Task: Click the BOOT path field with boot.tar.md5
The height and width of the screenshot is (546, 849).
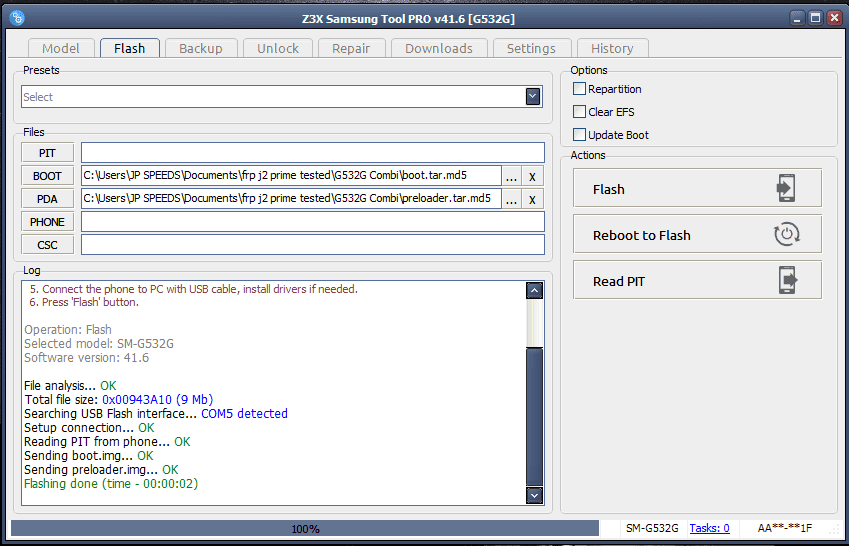Action: [291, 176]
